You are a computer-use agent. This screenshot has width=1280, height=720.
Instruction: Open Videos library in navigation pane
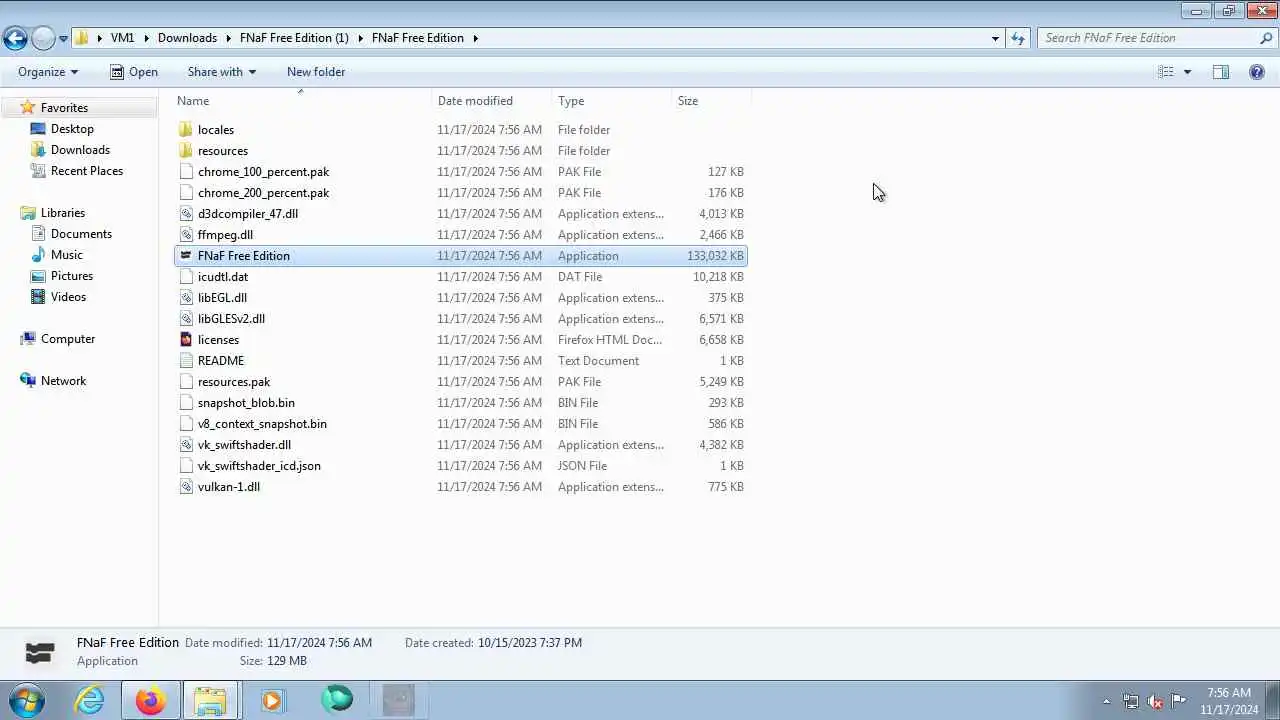[x=68, y=297]
